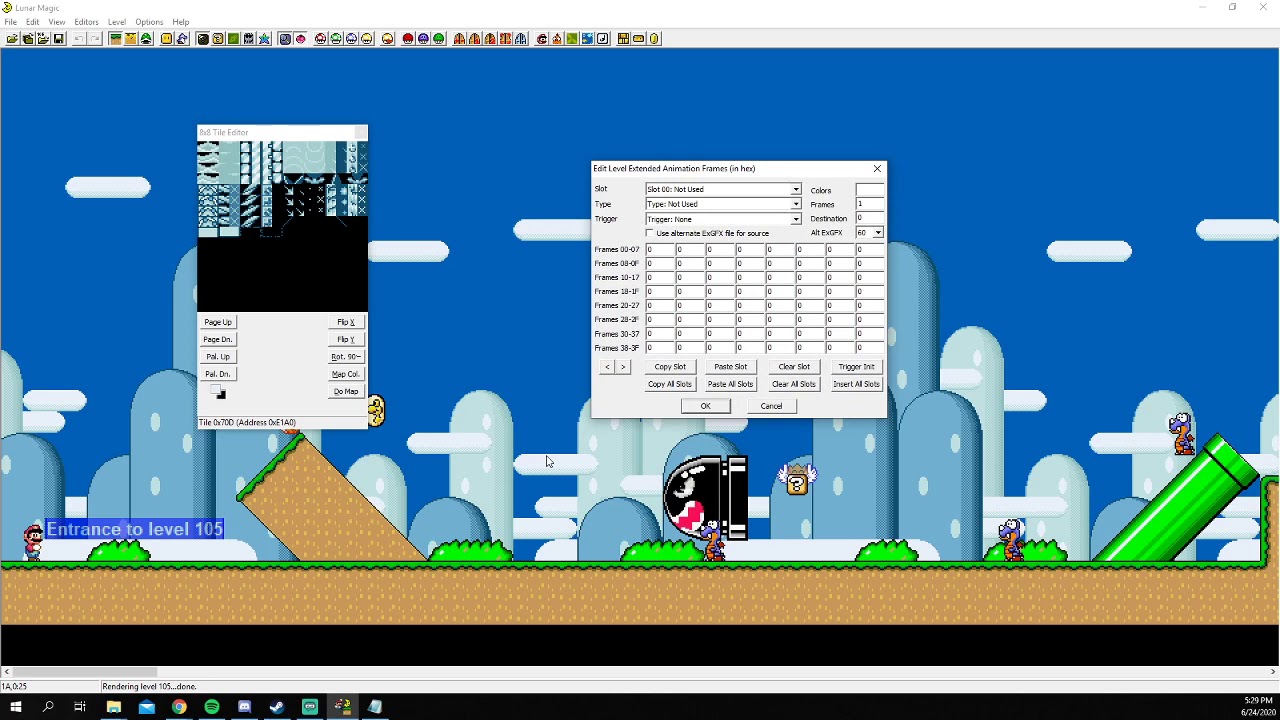Click the Frames count input field

click(x=869, y=204)
